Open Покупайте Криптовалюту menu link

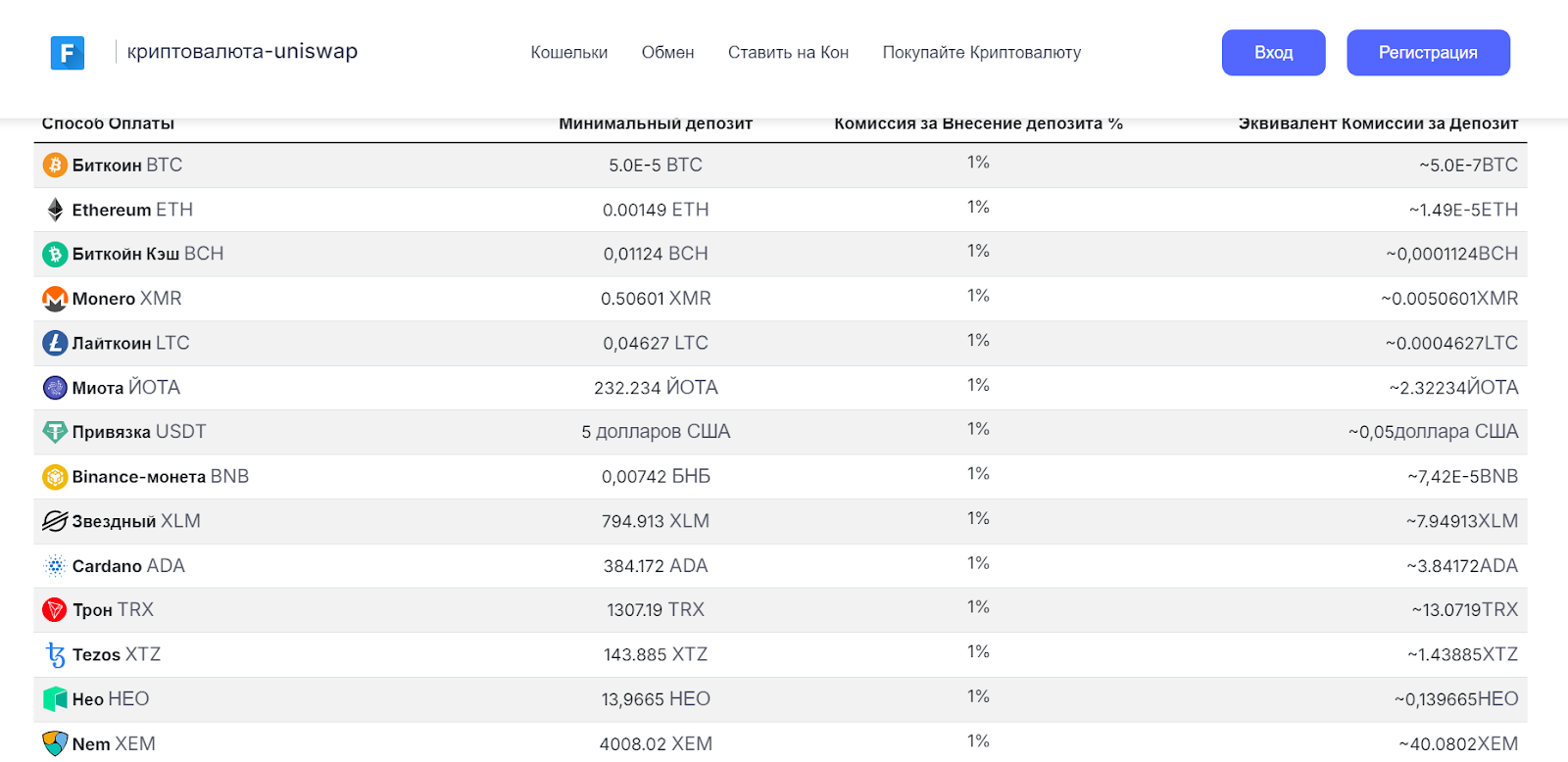(x=982, y=53)
